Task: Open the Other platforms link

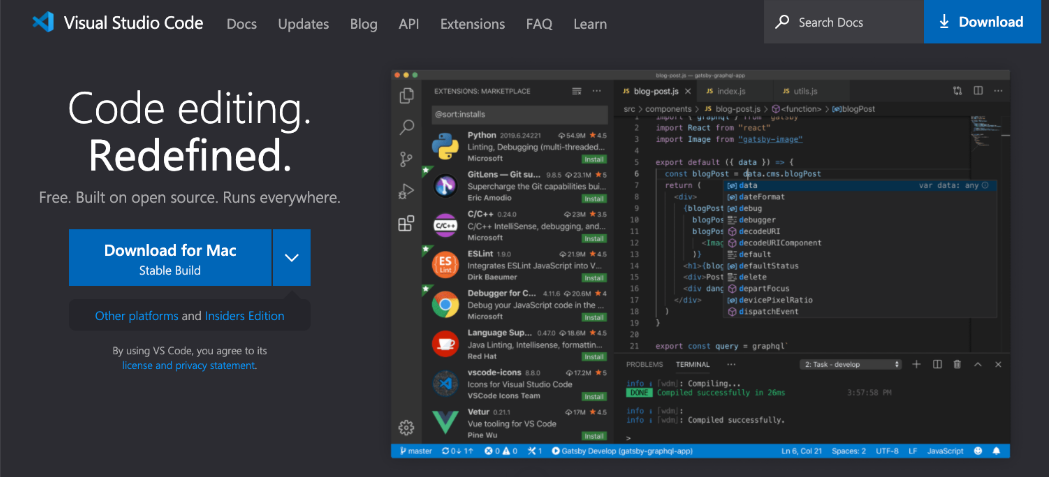Action: tap(136, 316)
